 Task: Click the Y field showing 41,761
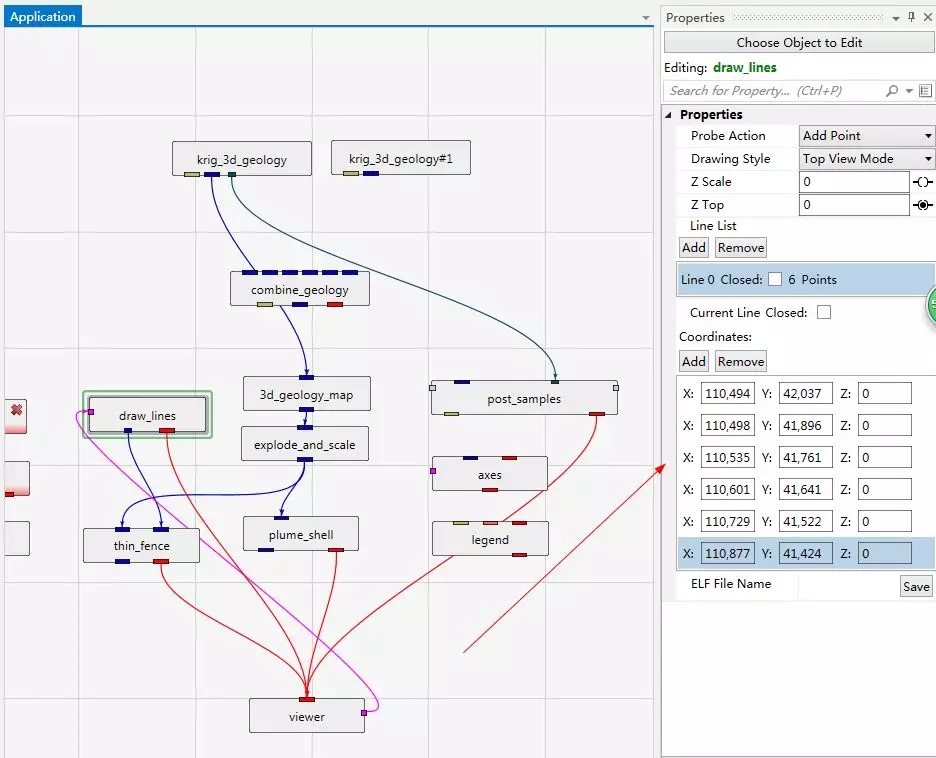click(x=806, y=458)
